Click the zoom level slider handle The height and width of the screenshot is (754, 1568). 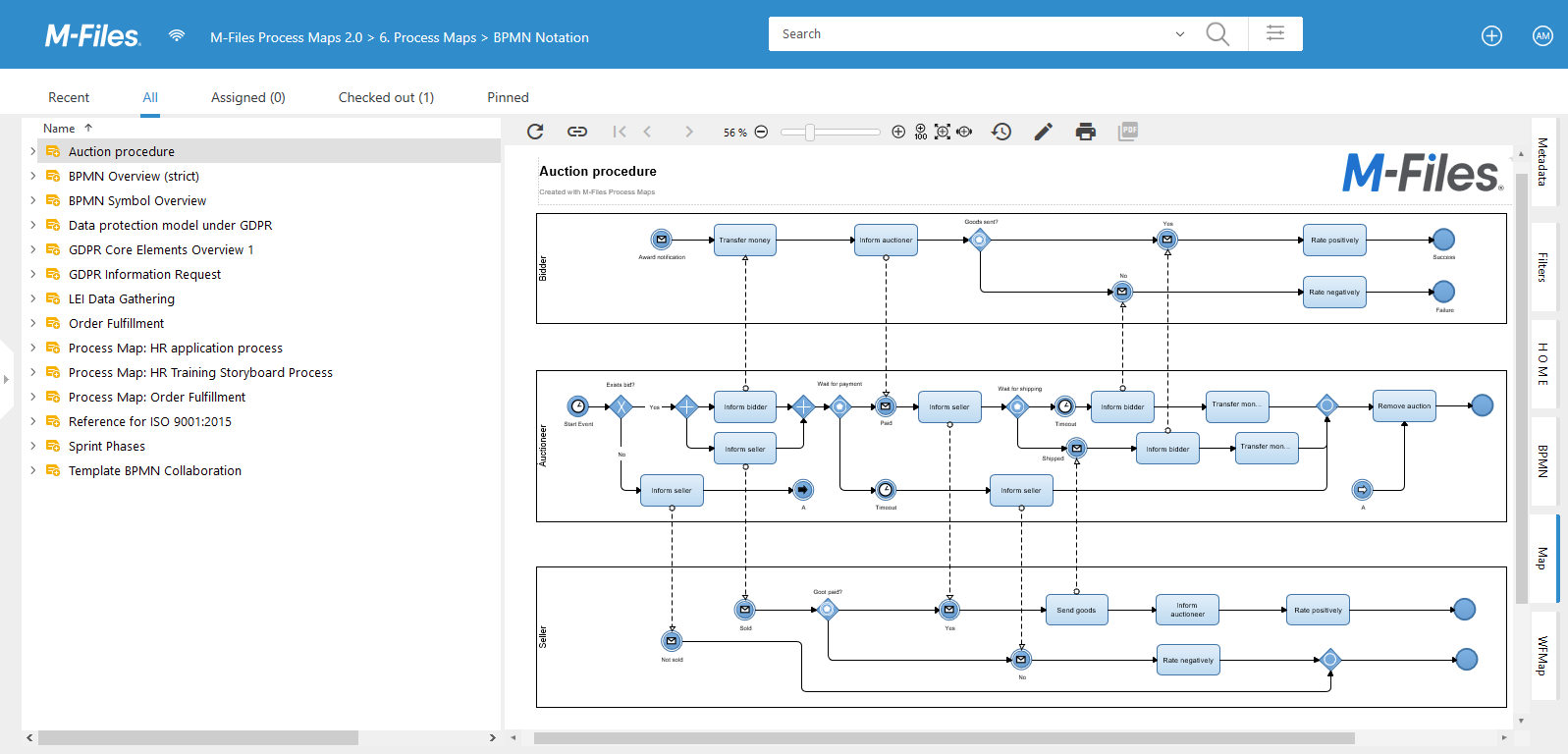810,132
